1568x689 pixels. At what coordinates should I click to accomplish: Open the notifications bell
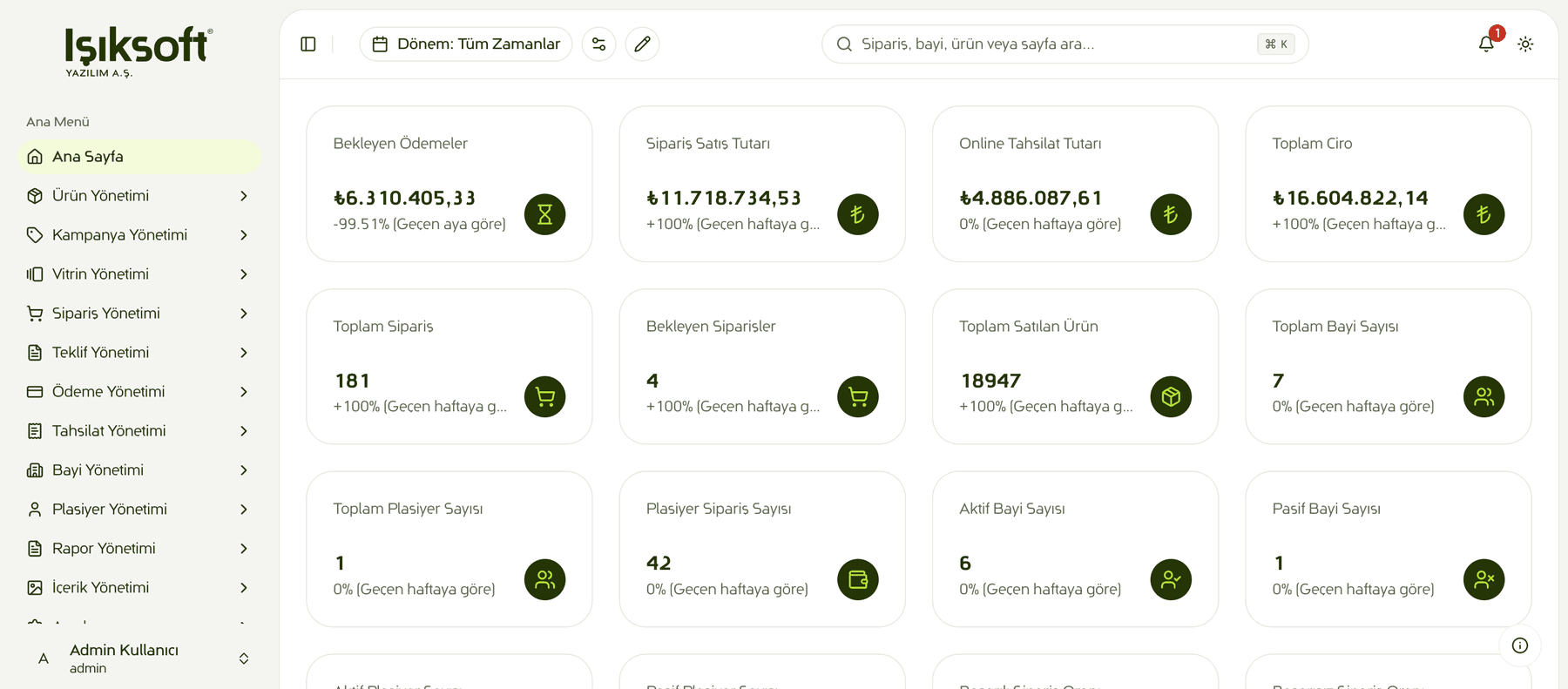1487,44
